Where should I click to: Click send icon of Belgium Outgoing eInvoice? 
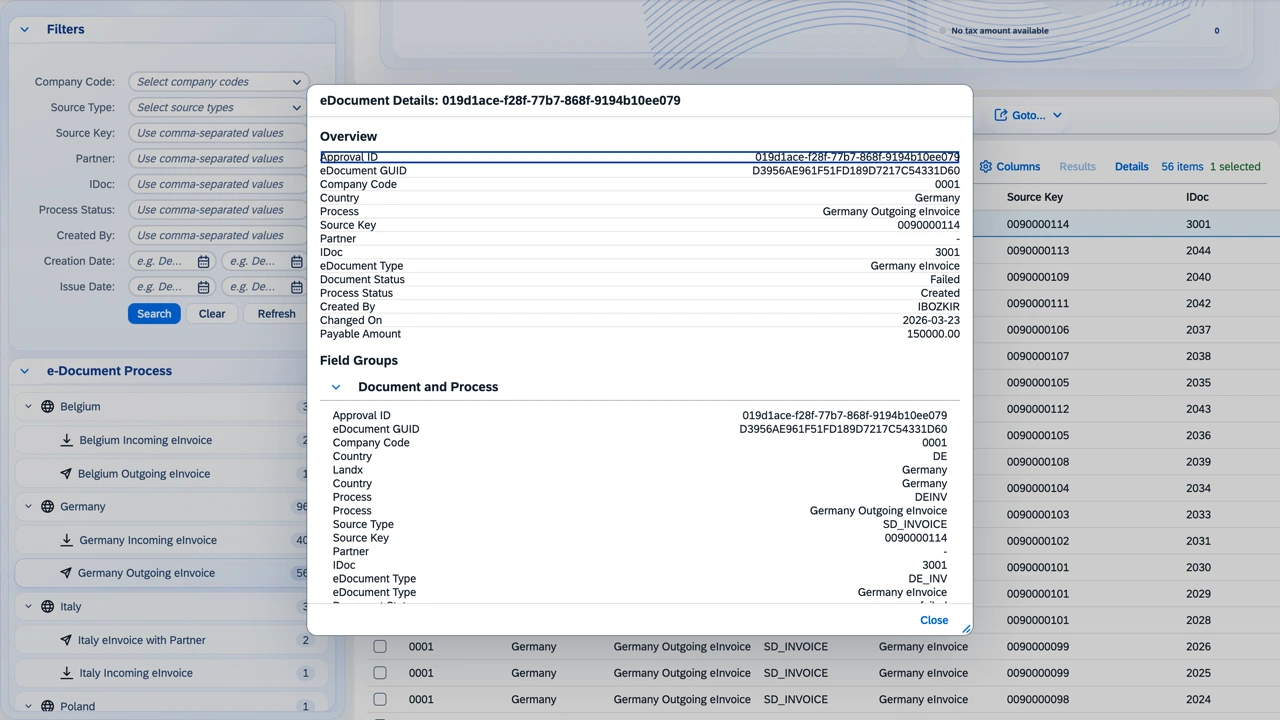tap(66, 474)
